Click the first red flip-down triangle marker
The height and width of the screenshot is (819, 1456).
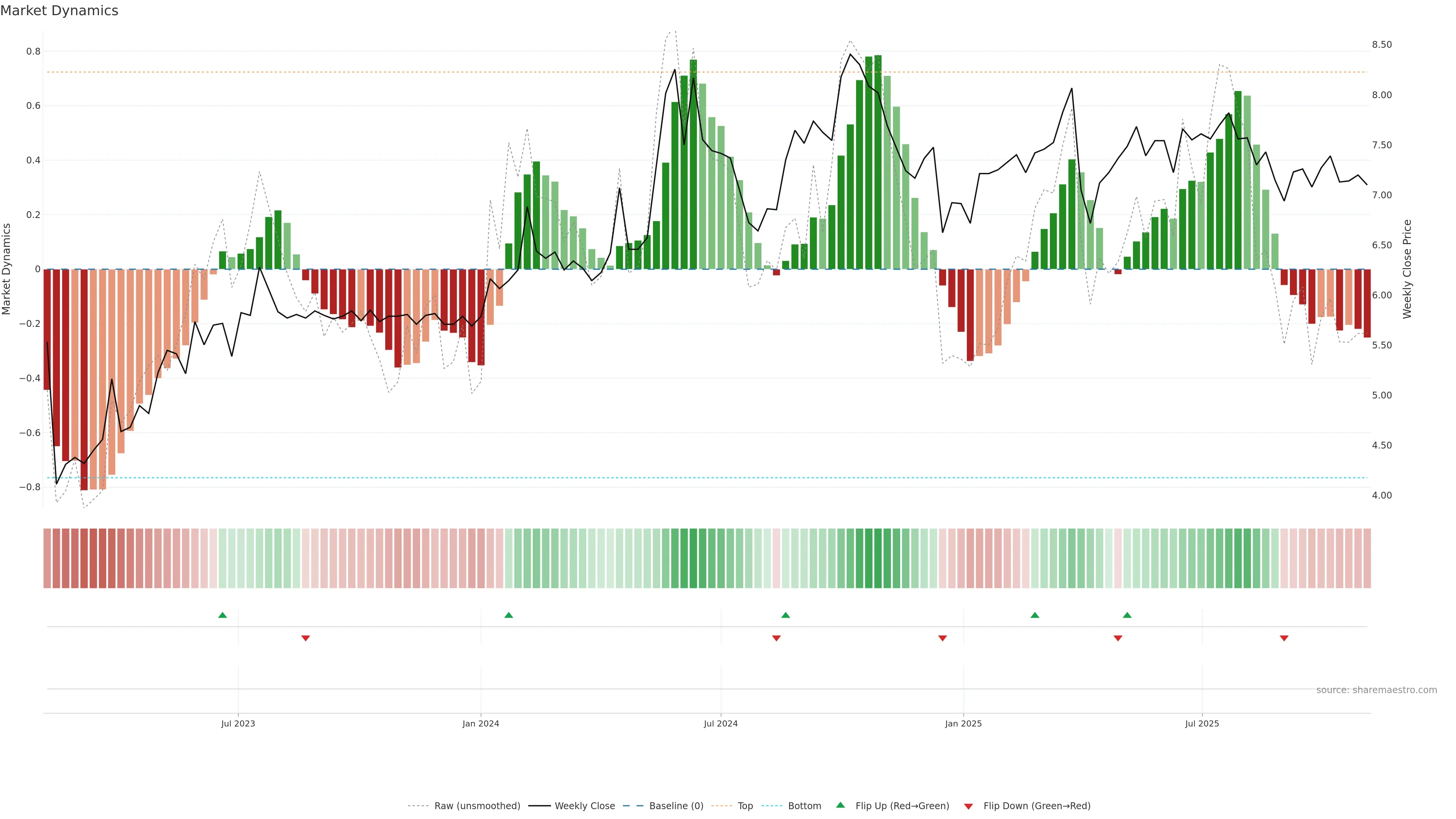[305, 638]
